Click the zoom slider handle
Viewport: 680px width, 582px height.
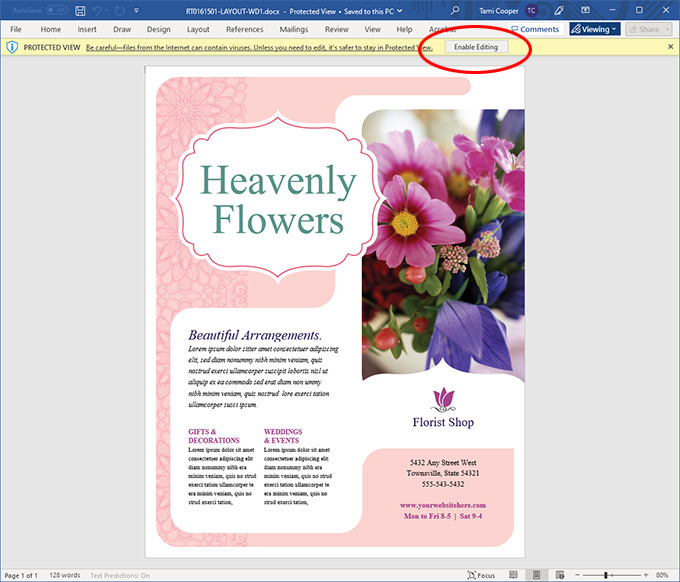tap(606, 575)
